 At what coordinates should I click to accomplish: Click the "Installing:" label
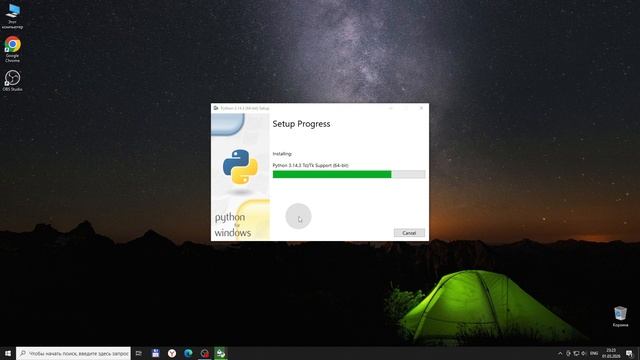[x=282, y=154]
